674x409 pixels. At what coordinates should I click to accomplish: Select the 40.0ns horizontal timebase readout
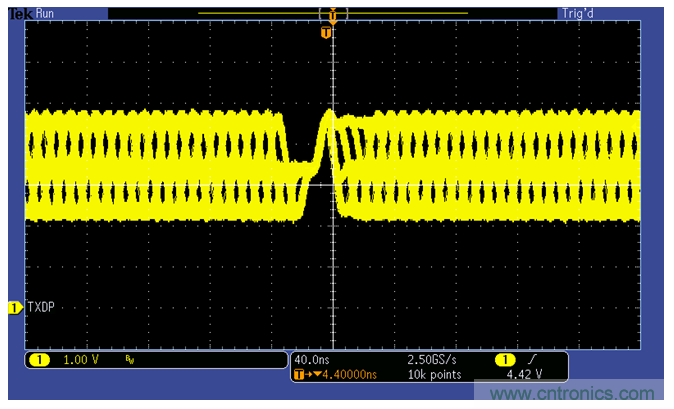click(313, 359)
